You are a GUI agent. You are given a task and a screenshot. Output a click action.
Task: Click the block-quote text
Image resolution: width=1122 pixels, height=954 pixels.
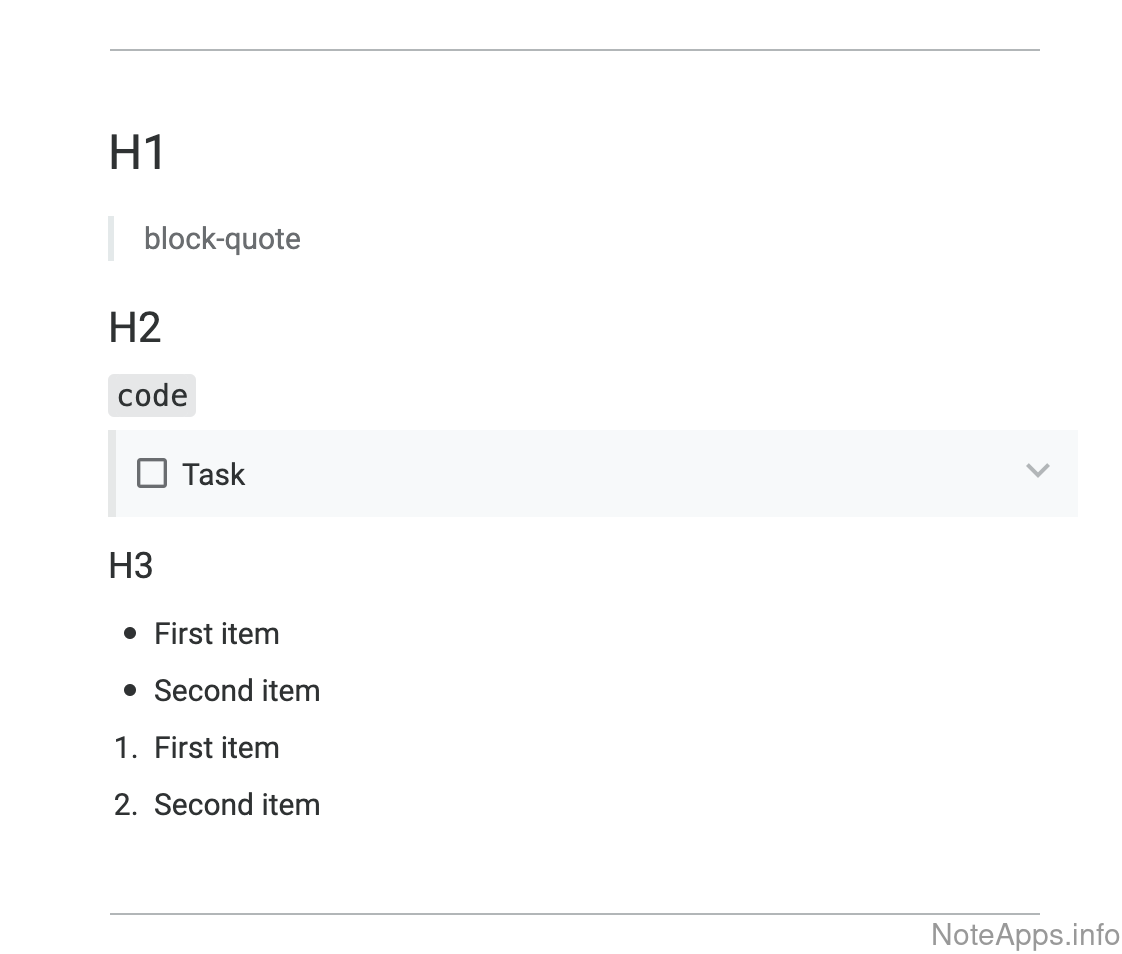[x=222, y=239]
